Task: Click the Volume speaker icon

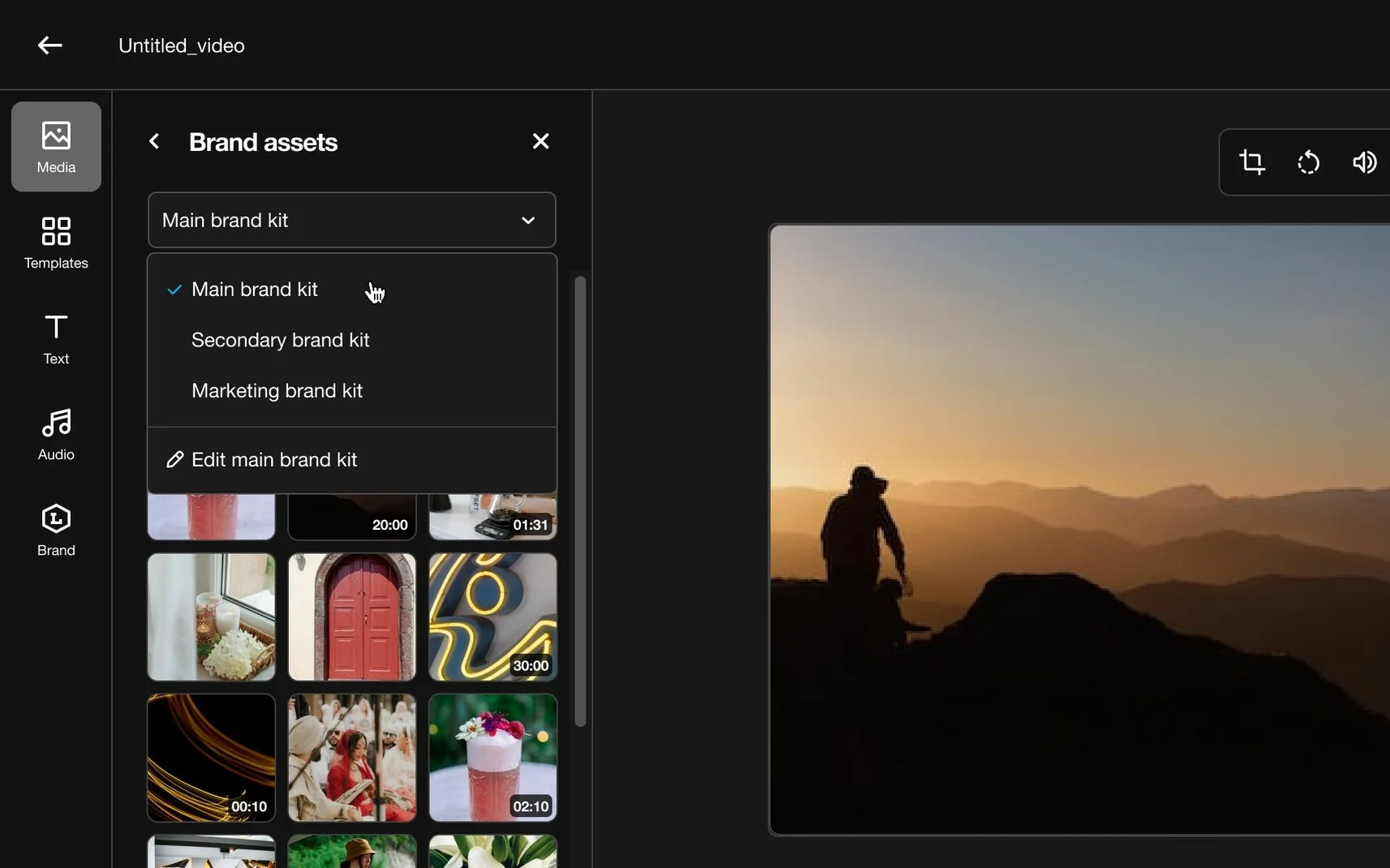Action: (x=1364, y=162)
